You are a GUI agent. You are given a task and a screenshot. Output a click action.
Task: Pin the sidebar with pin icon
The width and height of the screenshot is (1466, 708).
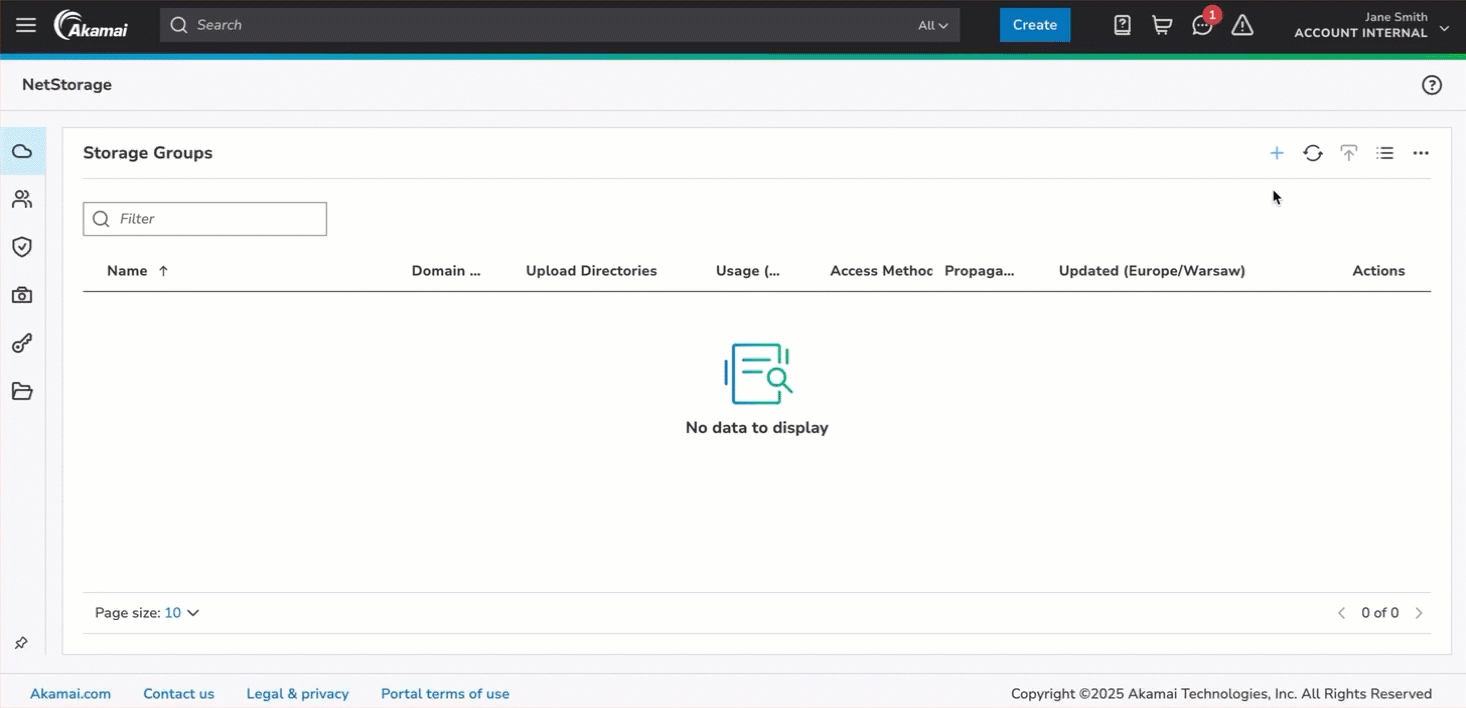click(21, 643)
